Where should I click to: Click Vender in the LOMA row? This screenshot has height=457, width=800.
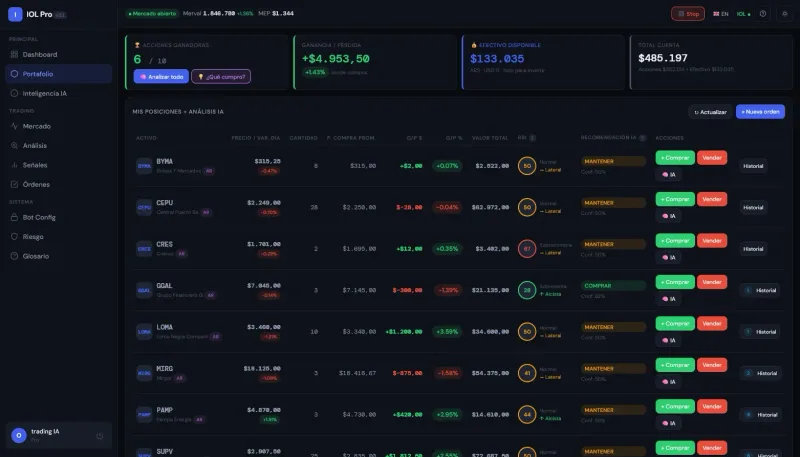[x=712, y=323]
